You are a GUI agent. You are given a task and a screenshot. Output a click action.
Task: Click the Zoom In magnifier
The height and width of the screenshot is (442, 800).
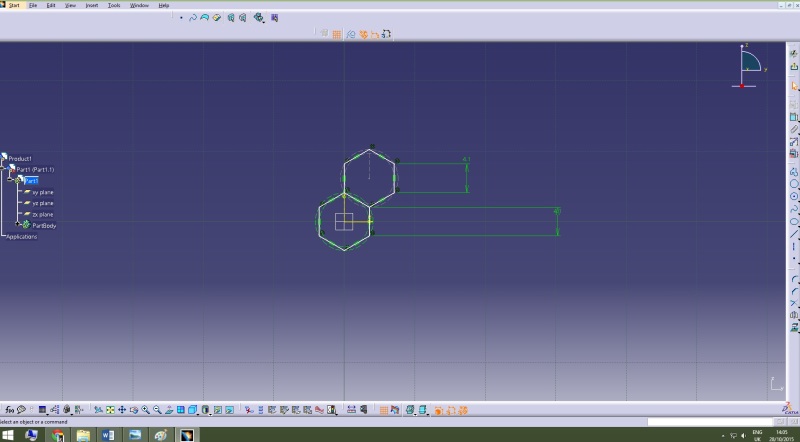(x=145, y=410)
